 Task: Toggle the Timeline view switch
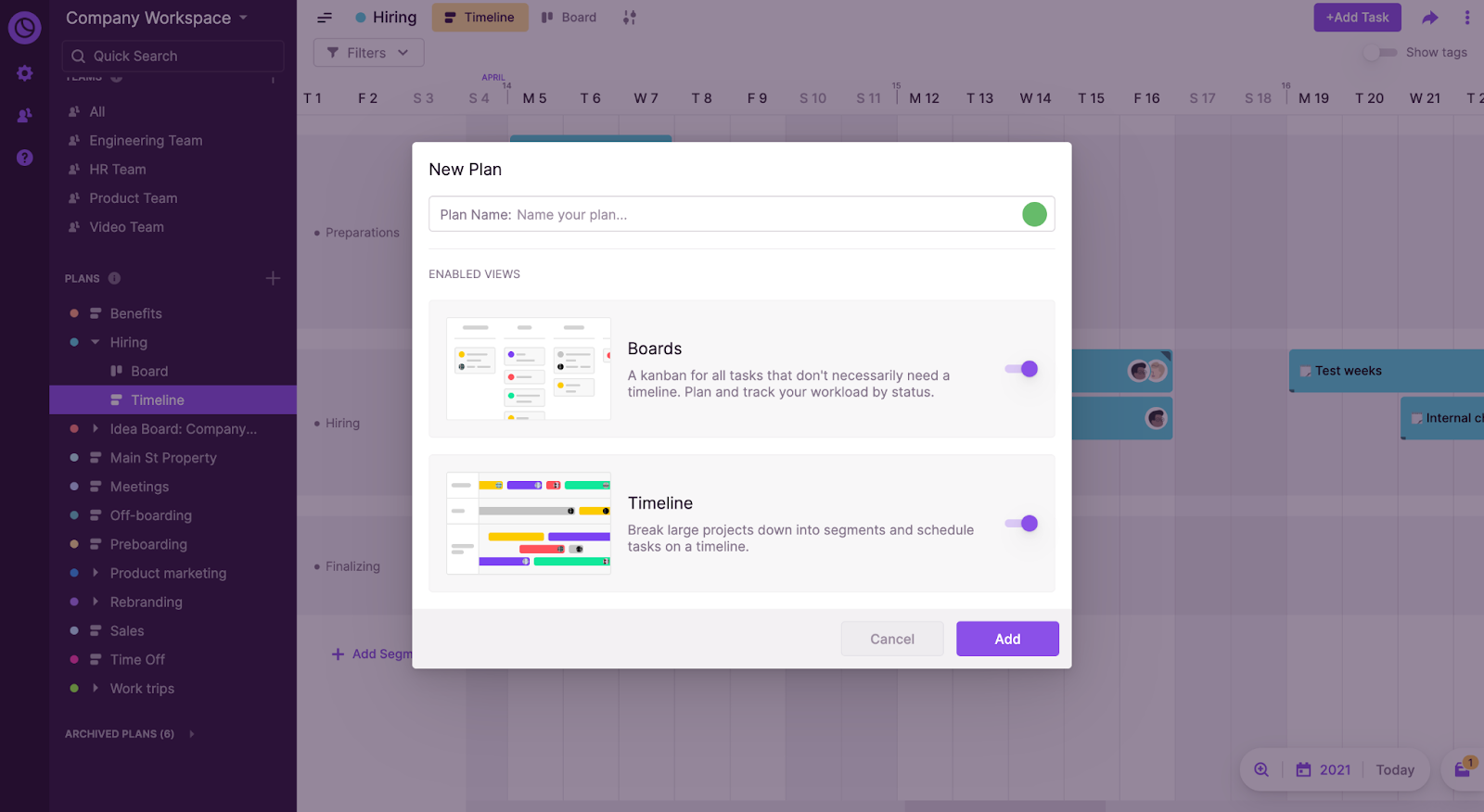[1021, 524]
